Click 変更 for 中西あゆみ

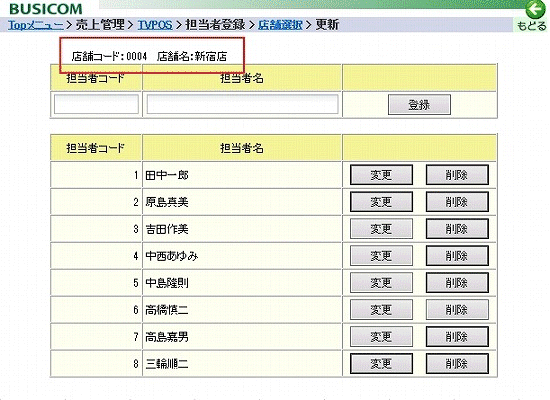pyautogui.click(x=381, y=256)
